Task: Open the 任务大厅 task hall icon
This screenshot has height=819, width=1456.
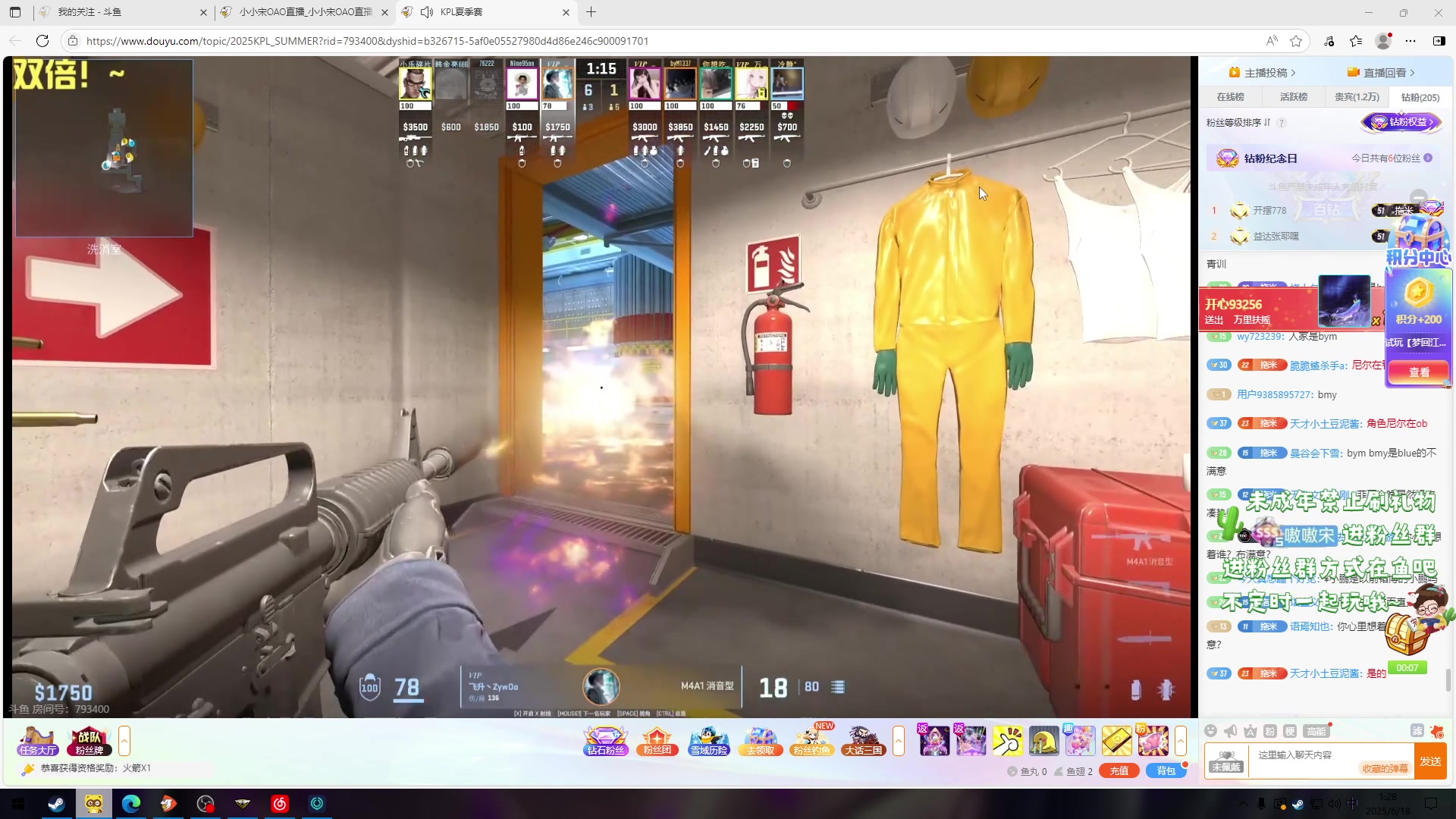Action: coord(38,741)
